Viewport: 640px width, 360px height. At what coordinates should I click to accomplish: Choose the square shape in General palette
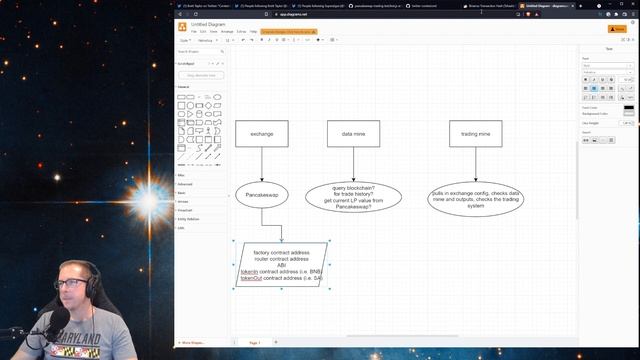(x=181, y=106)
